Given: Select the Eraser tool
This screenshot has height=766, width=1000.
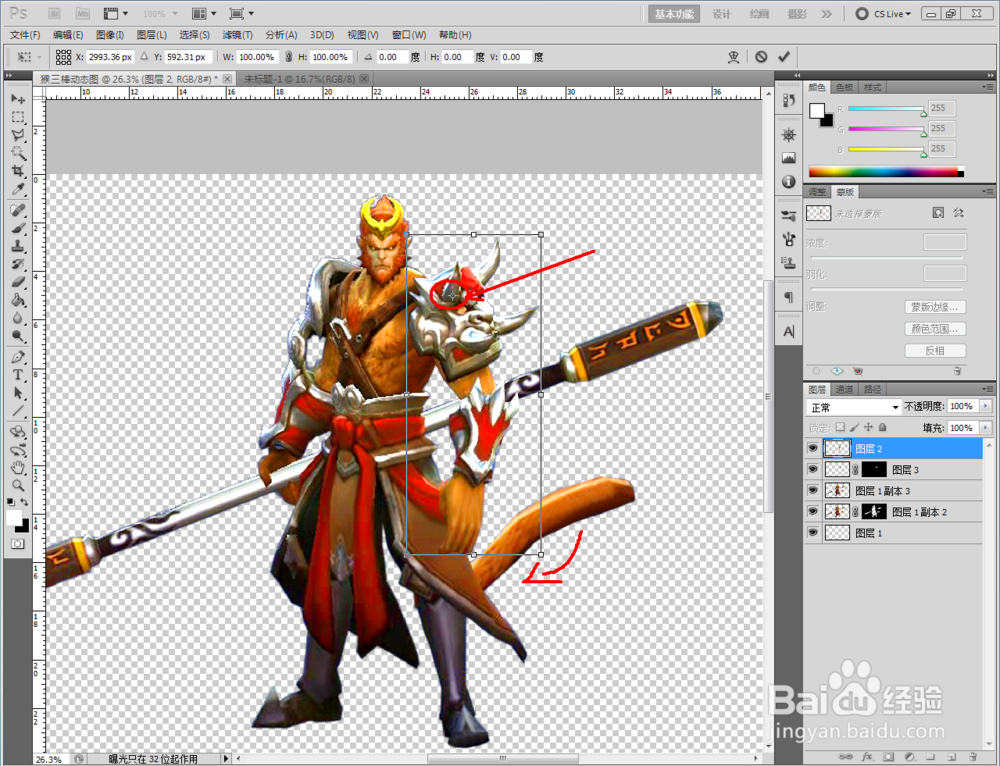Looking at the screenshot, I should [18, 282].
